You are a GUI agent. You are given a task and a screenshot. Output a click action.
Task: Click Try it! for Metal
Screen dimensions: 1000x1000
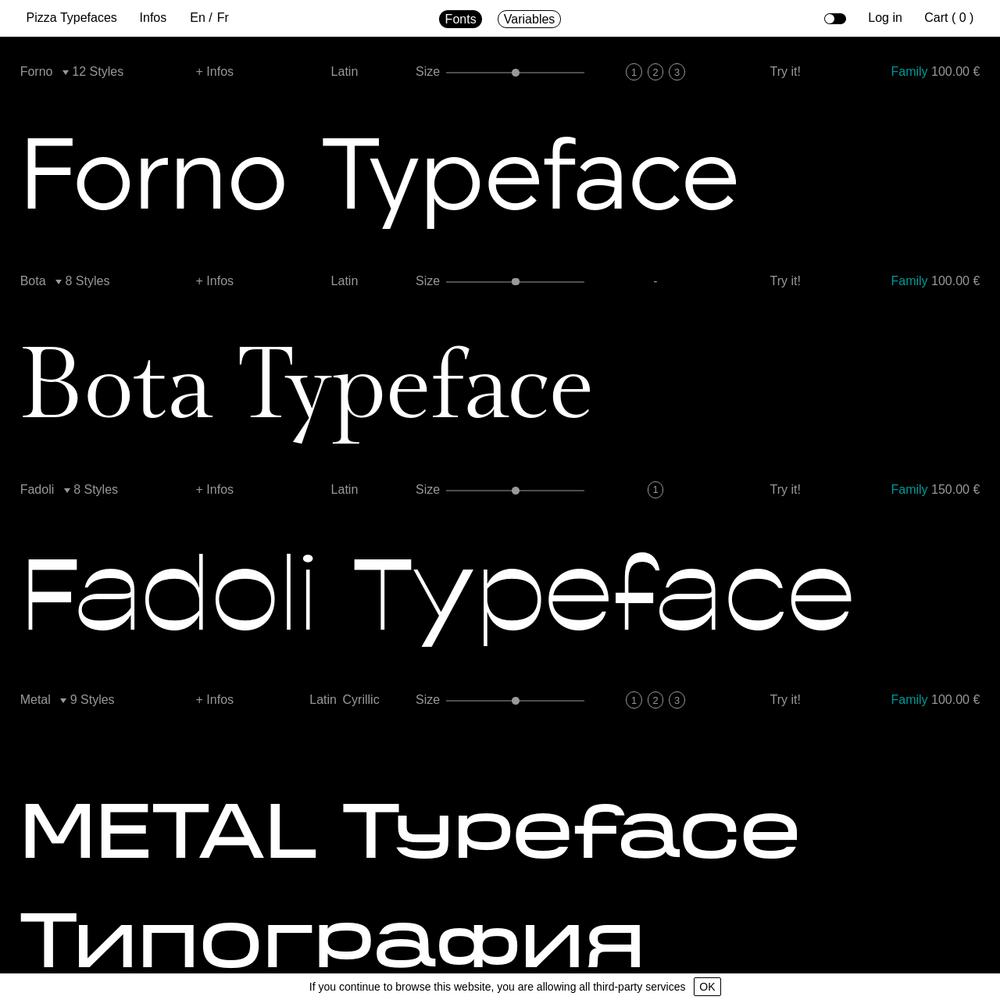[785, 700]
